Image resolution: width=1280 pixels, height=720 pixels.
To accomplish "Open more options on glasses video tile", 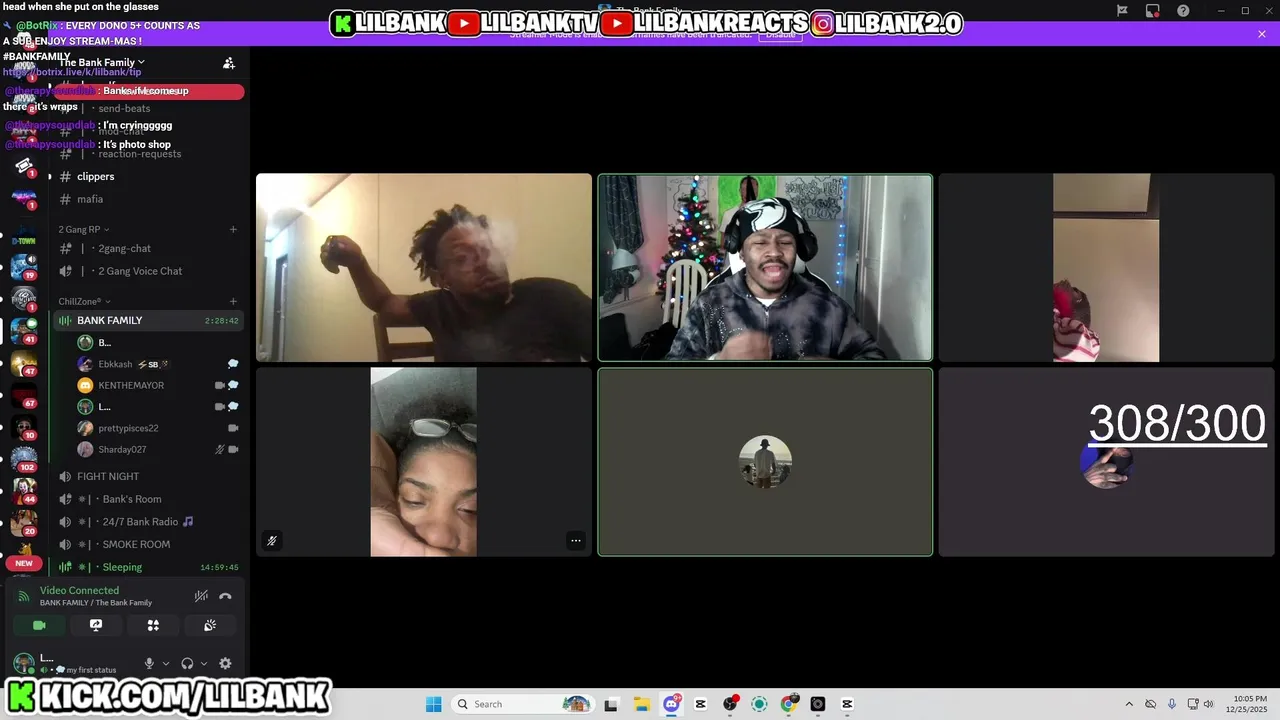I will [x=576, y=541].
